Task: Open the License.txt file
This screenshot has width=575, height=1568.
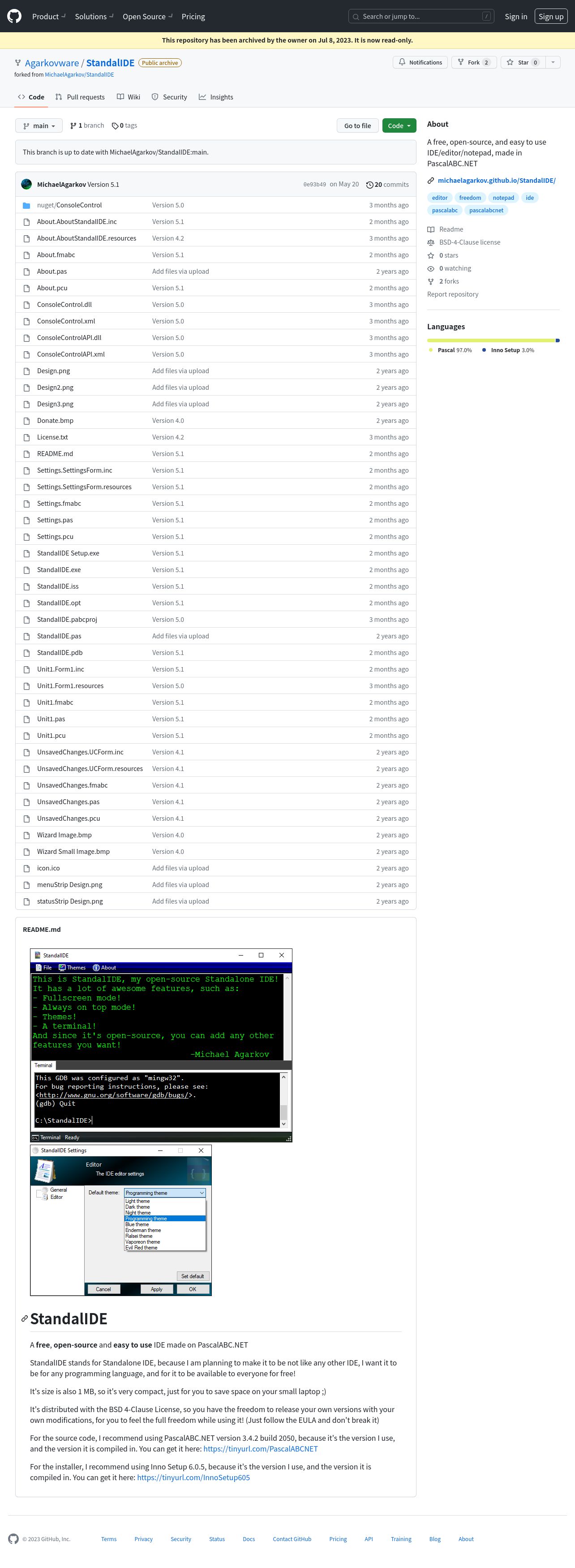Action: point(52,437)
